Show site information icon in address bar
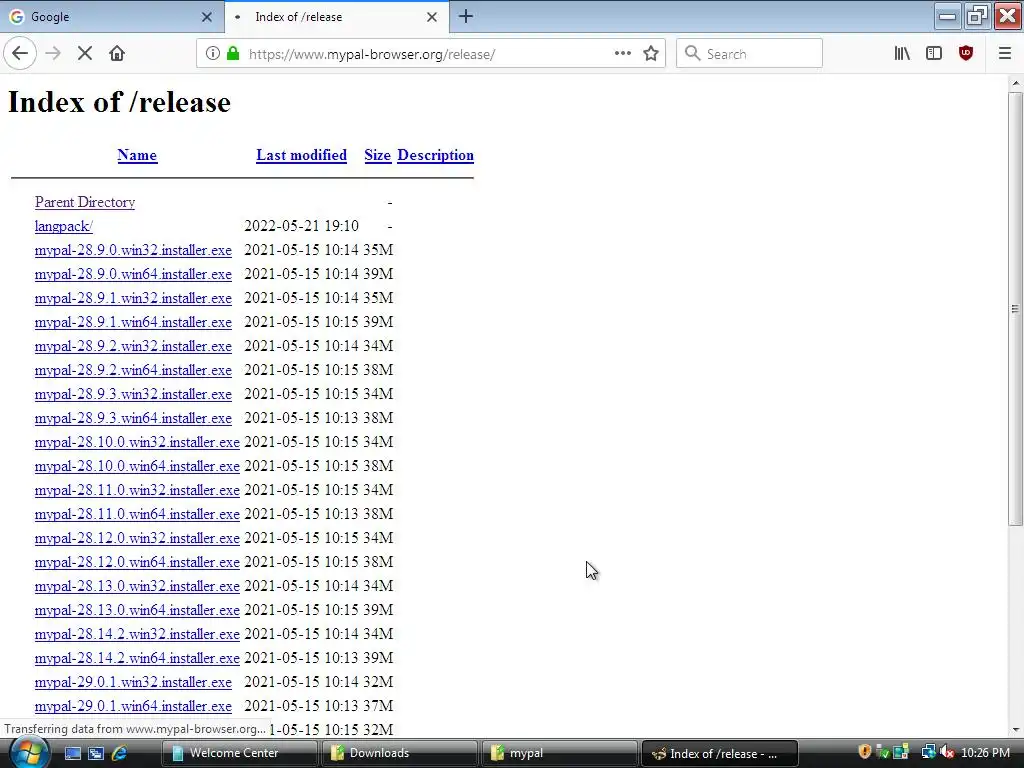Screen dimensions: 1024x768 point(212,54)
